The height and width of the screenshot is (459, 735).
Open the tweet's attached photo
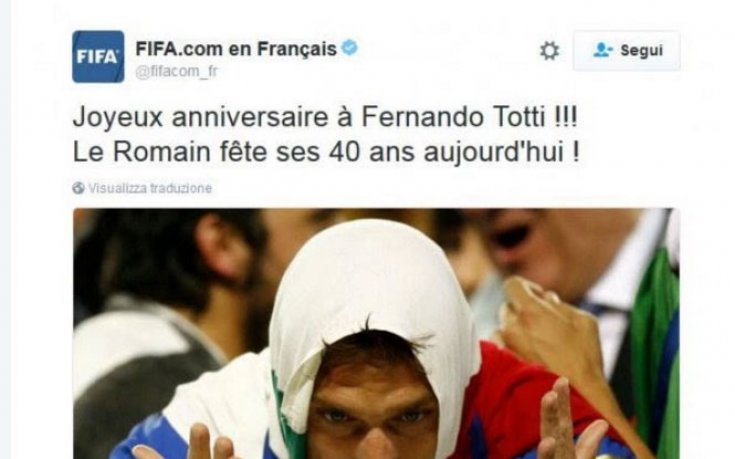click(376, 333)
